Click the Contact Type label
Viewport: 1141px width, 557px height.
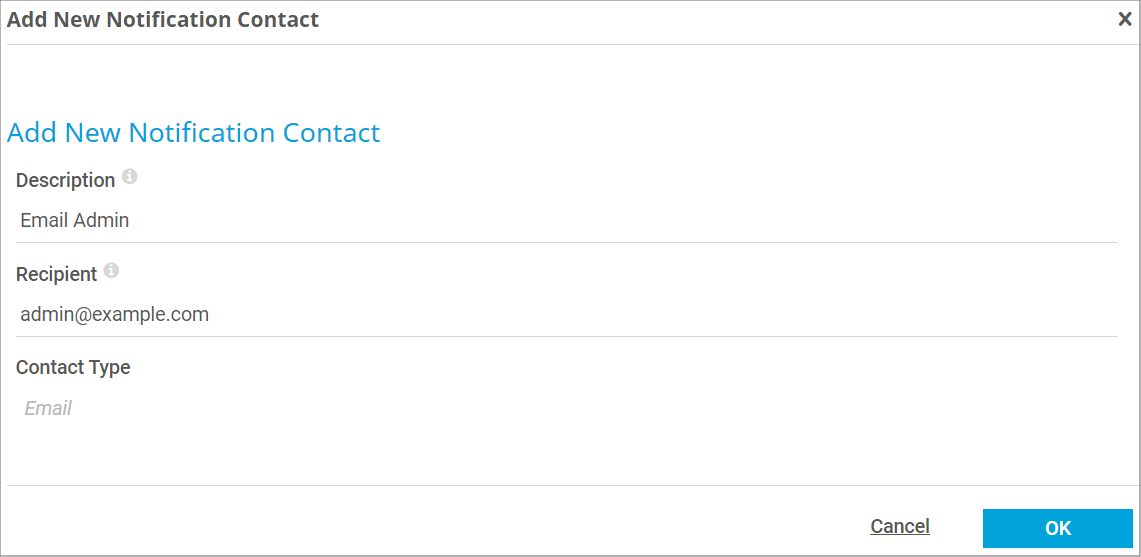(73, 368)
